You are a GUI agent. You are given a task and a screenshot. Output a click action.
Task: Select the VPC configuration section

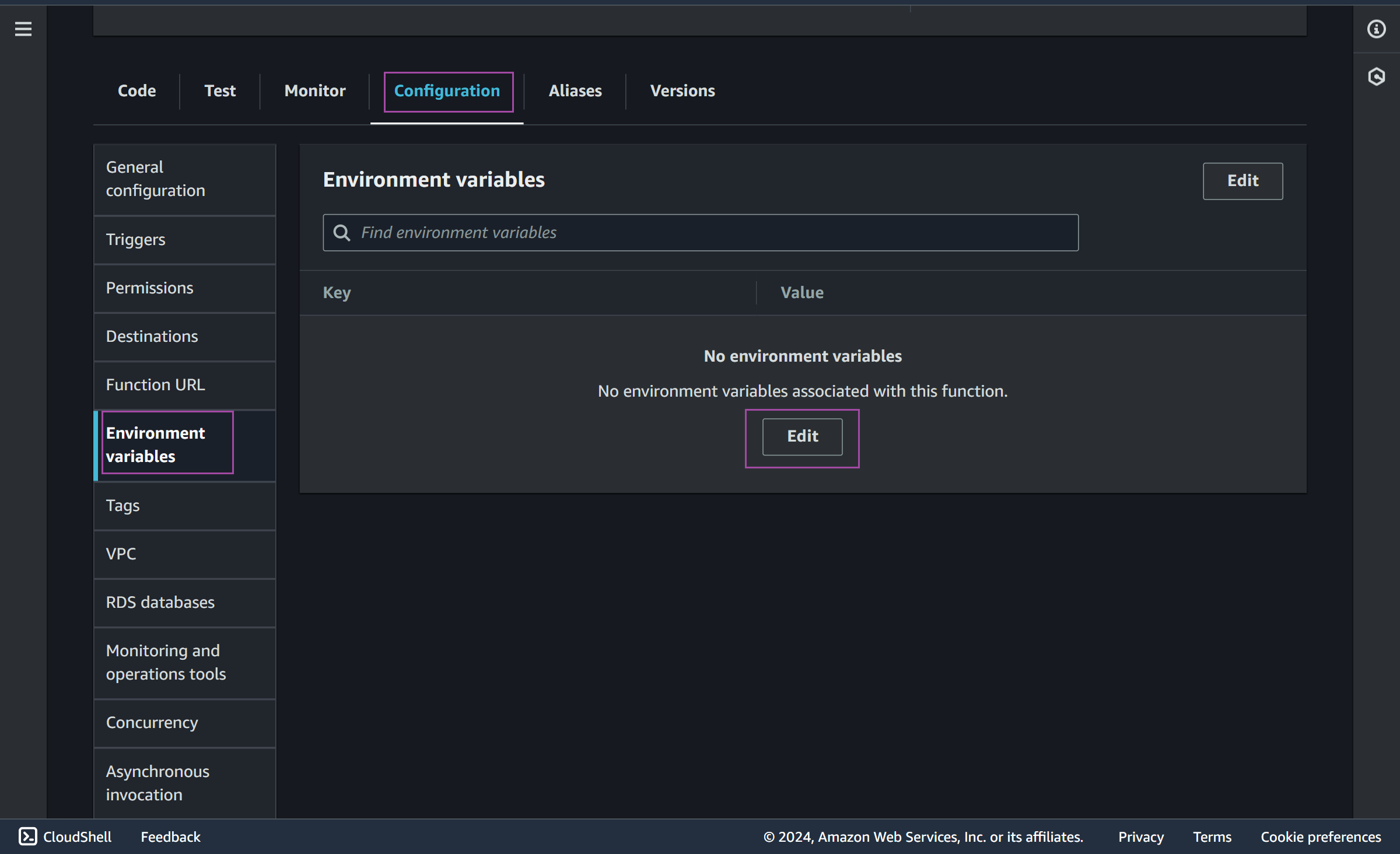click(x=121, y=554)
